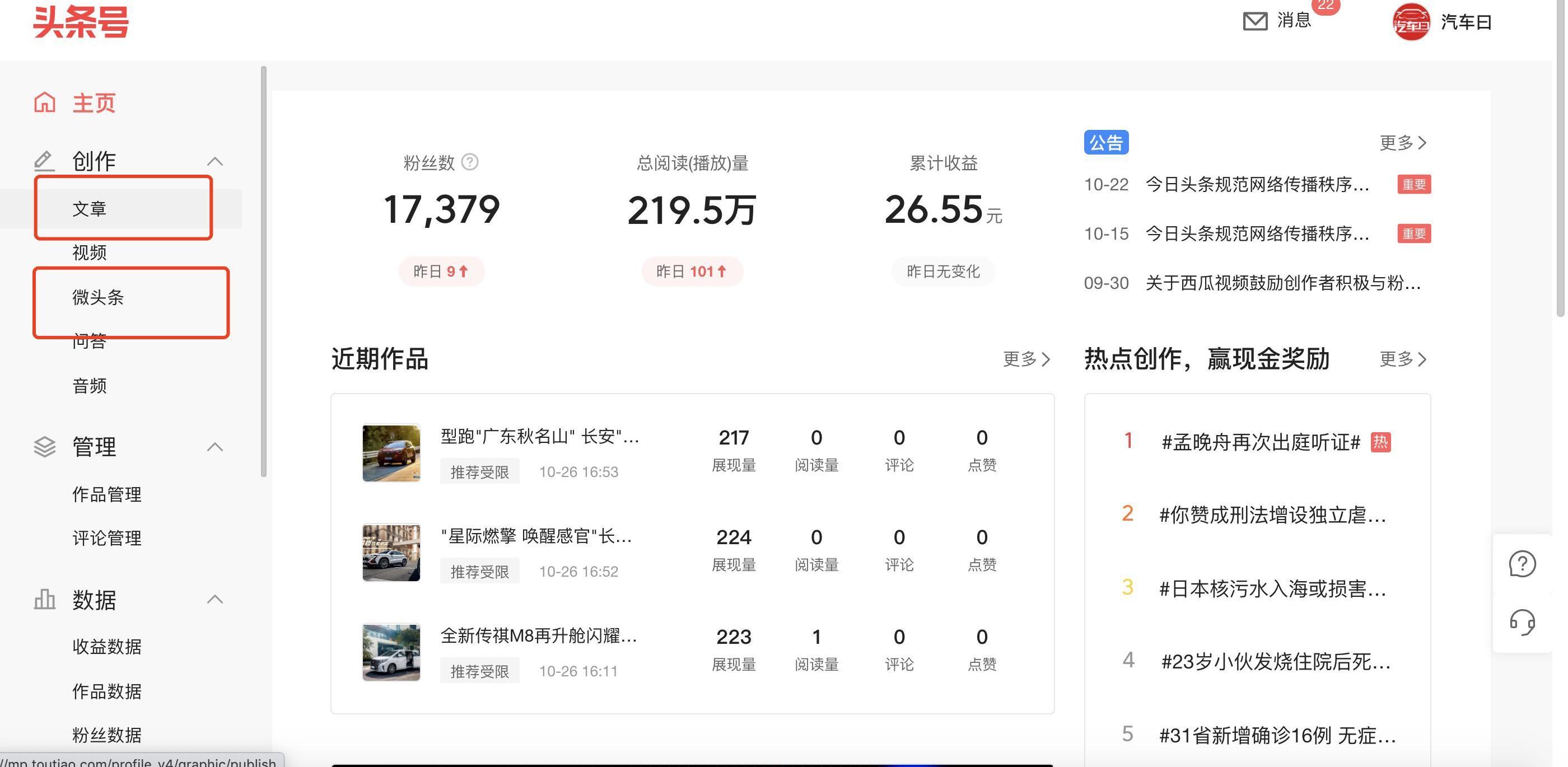Open article titled 型跑"广东秋名山" 长安

[540, 437]
